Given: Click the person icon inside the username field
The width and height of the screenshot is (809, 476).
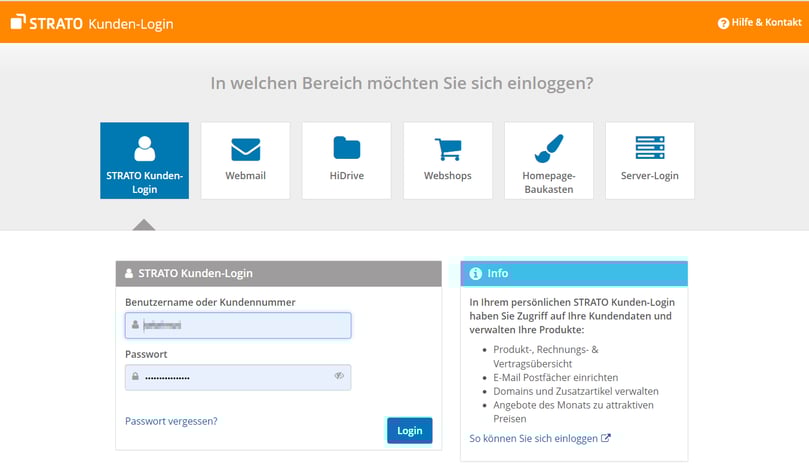Looking at the screenshot, I should click(135, 325).
